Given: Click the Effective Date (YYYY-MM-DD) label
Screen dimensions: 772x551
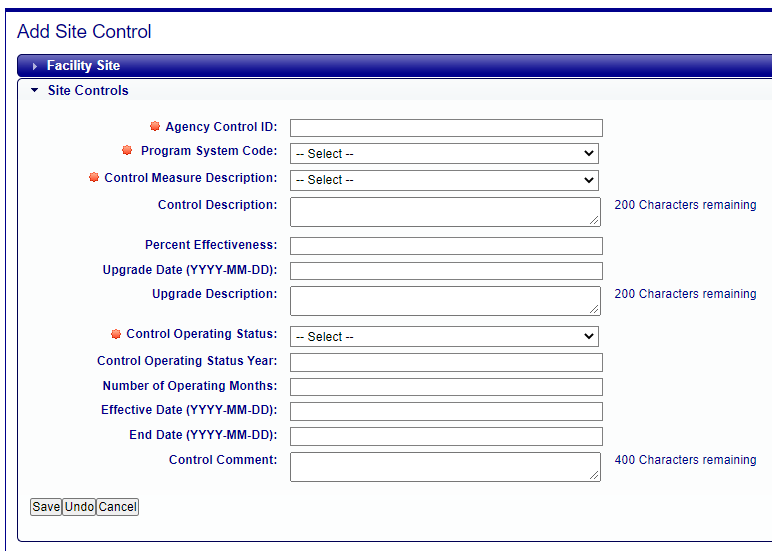Looking at the screenshot, I should pyautogui.click(x=189, y=410).
